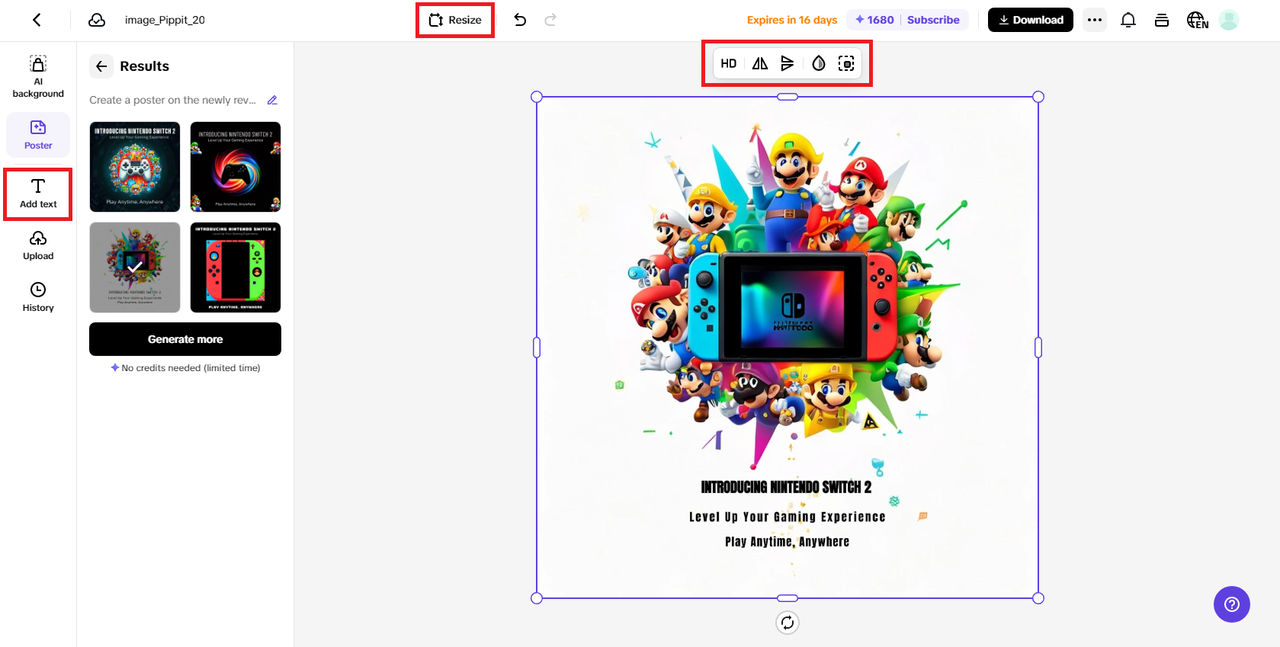Select the Poster tab in the sidebar

coord(37,135)
